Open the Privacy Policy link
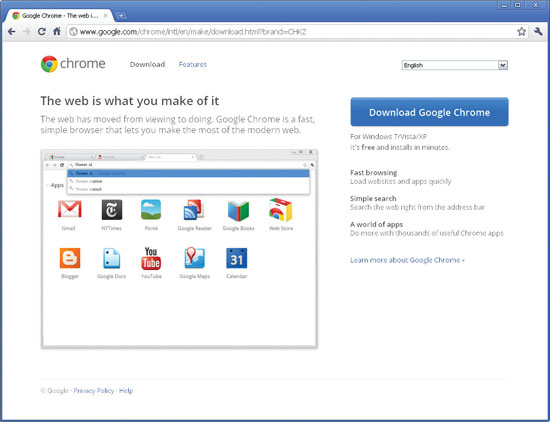 (x=94, y=390)
